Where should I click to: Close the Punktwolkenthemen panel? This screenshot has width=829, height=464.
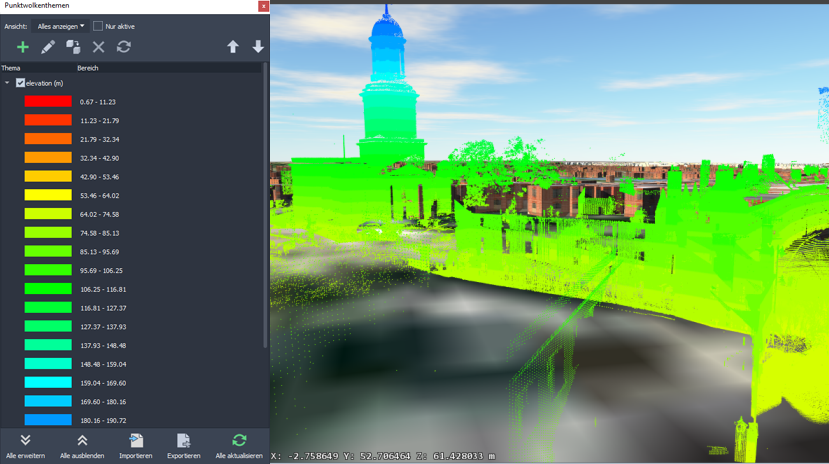click(x=263, y=6)
